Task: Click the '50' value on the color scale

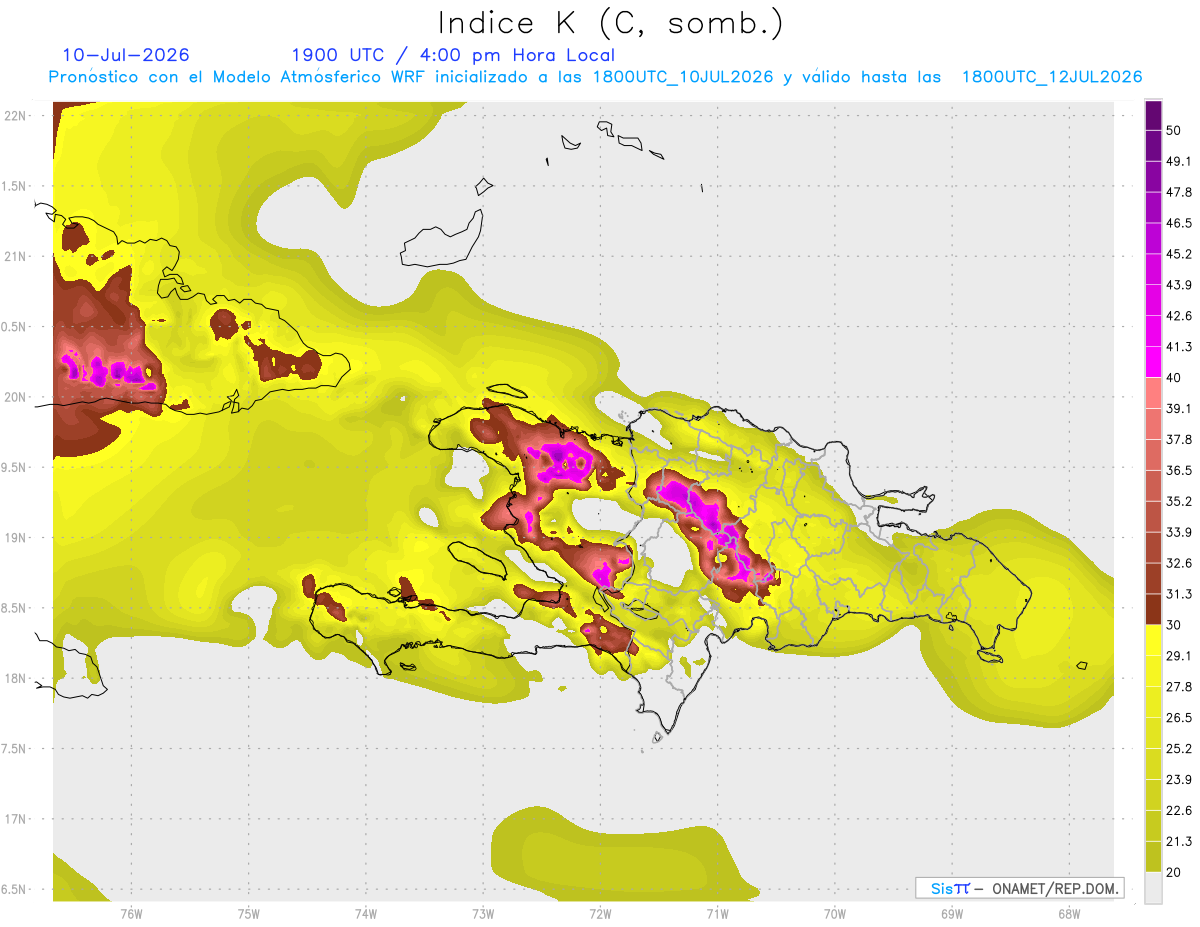Action: pos(1174,130)
